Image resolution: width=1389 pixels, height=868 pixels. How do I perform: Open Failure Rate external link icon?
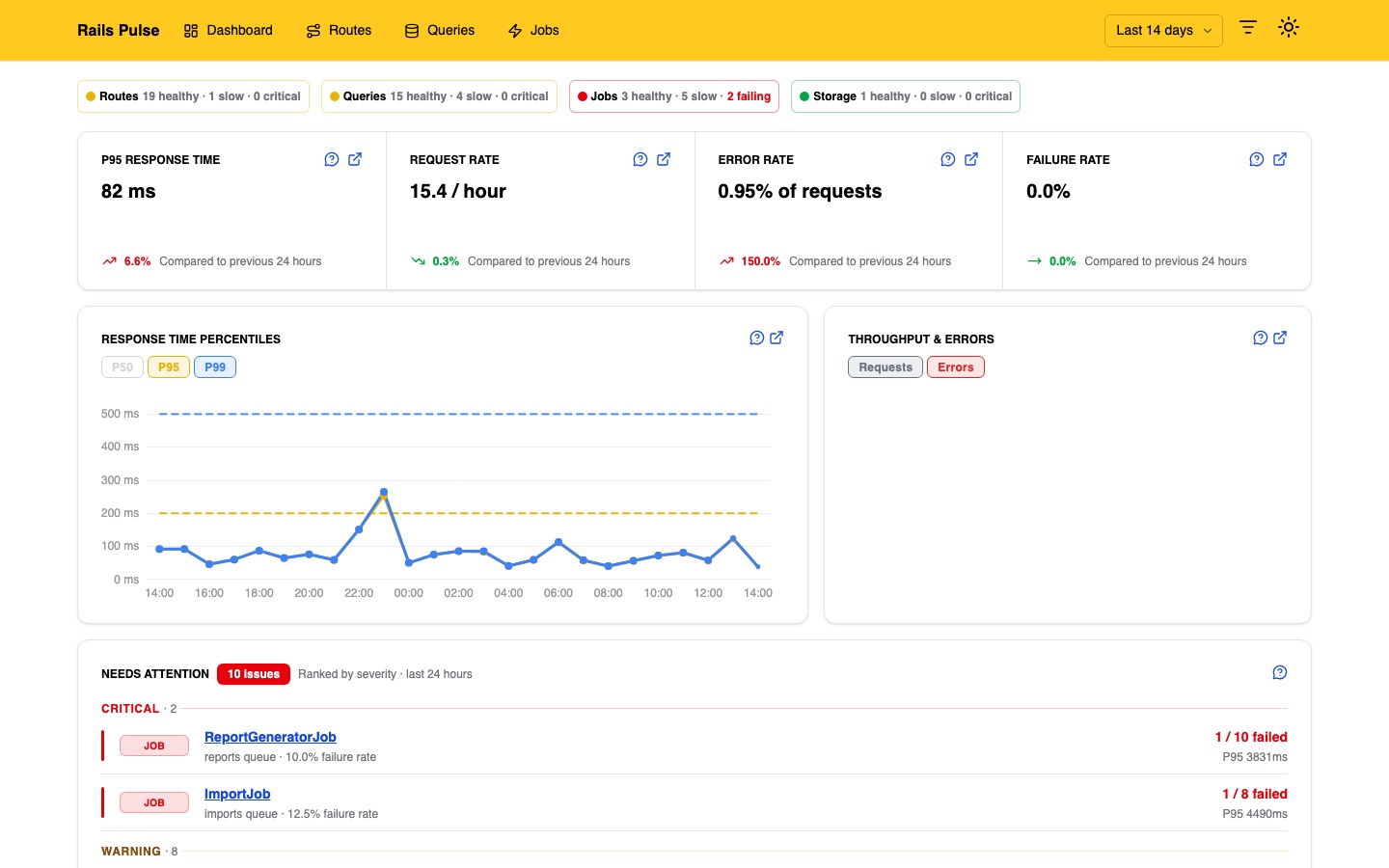click(x=1280, y=159)
